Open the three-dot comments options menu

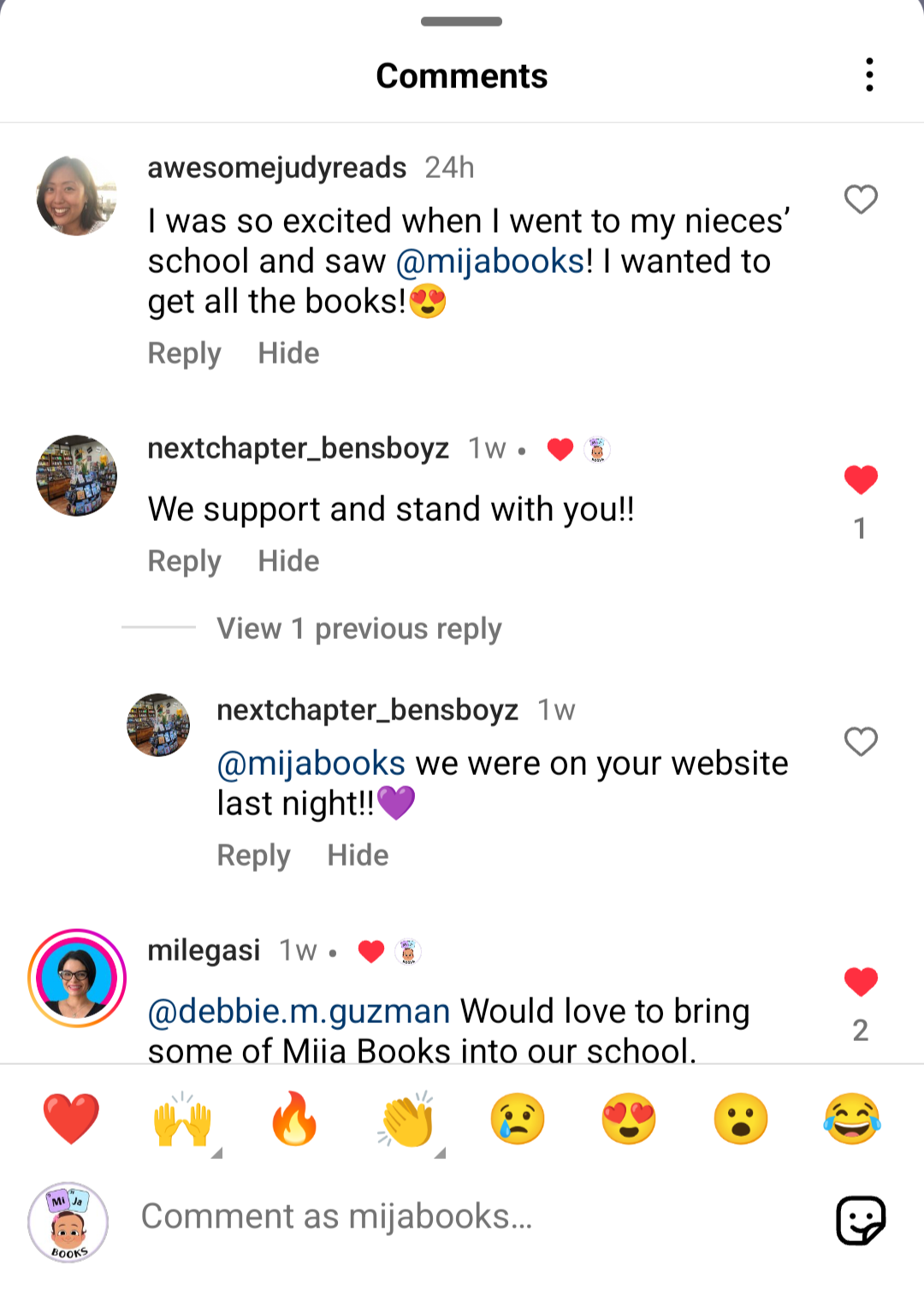(x=869, y=75)
